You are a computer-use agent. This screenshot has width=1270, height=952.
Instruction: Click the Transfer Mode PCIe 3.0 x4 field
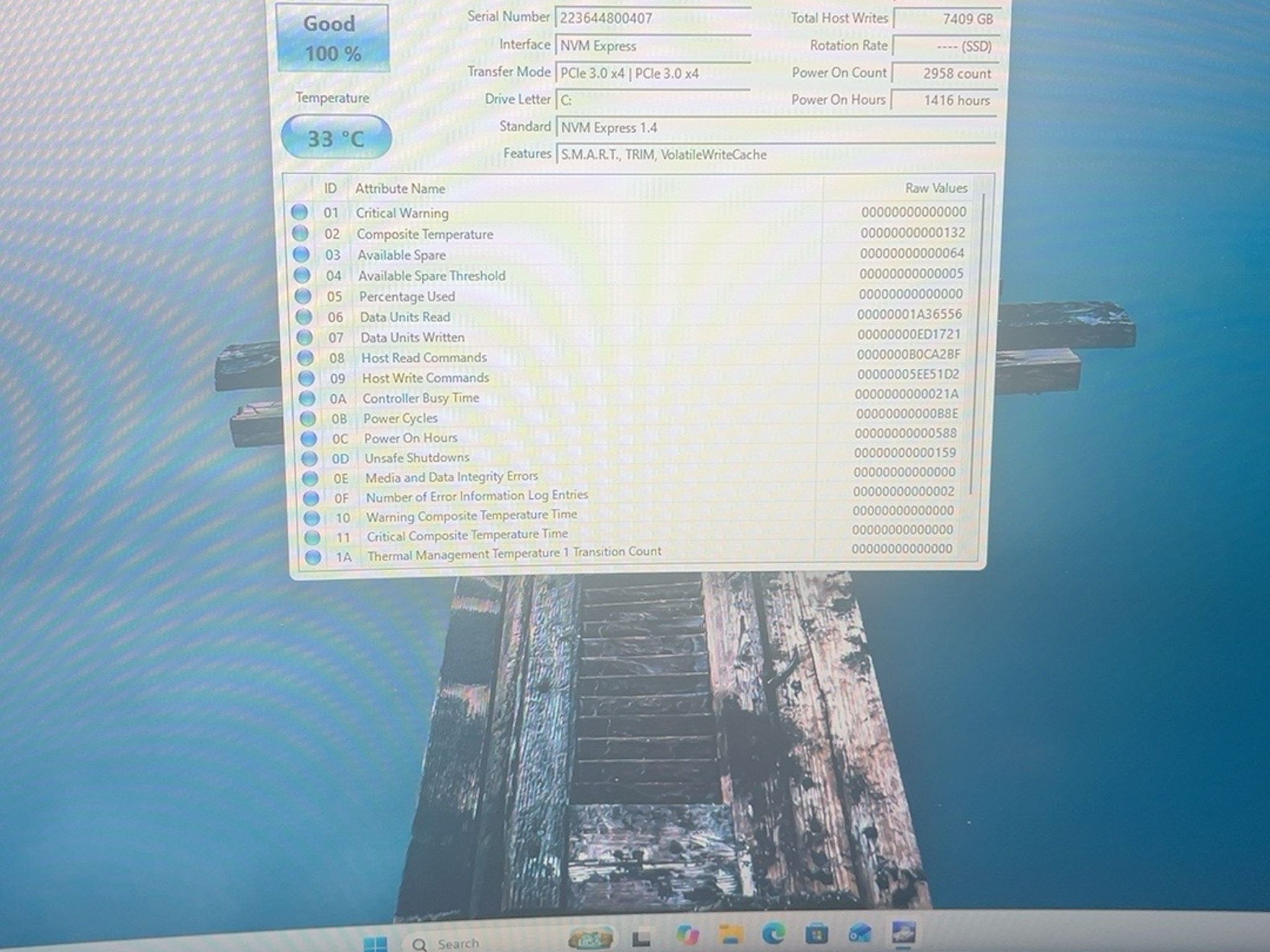pyautogui.click(x=652, y=73)
